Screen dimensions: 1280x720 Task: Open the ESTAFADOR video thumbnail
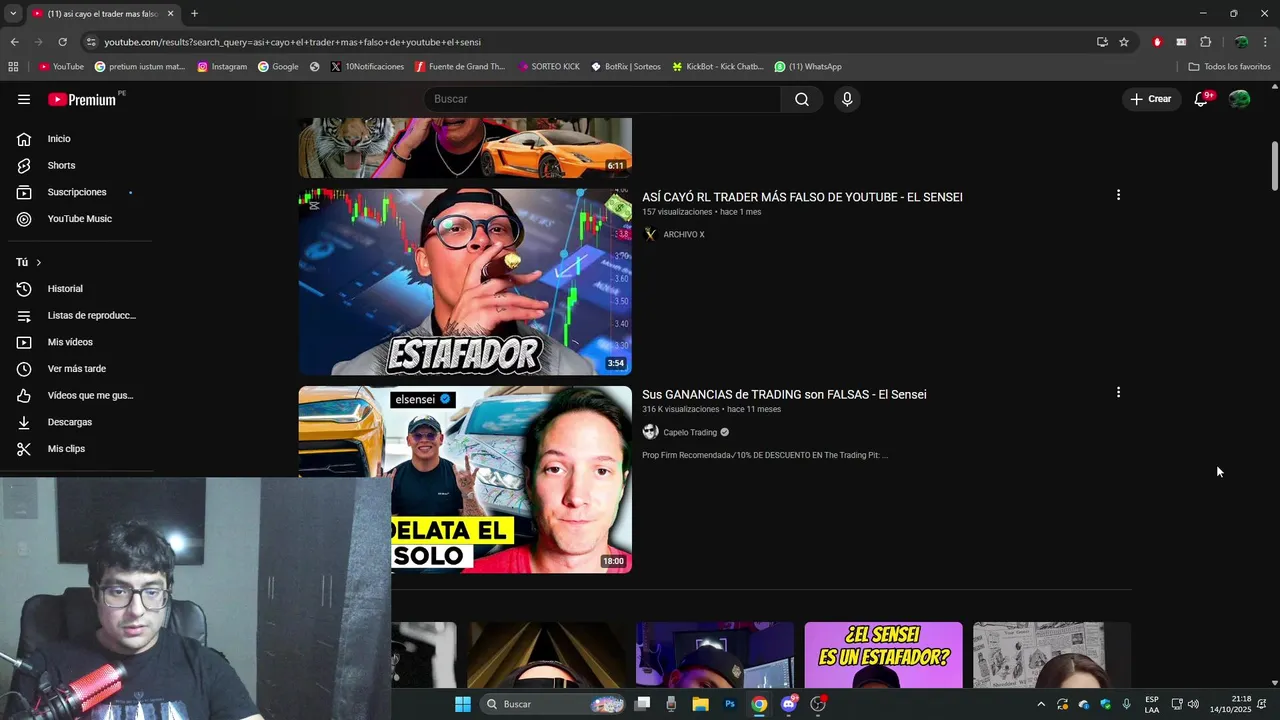tap(465, 282)
